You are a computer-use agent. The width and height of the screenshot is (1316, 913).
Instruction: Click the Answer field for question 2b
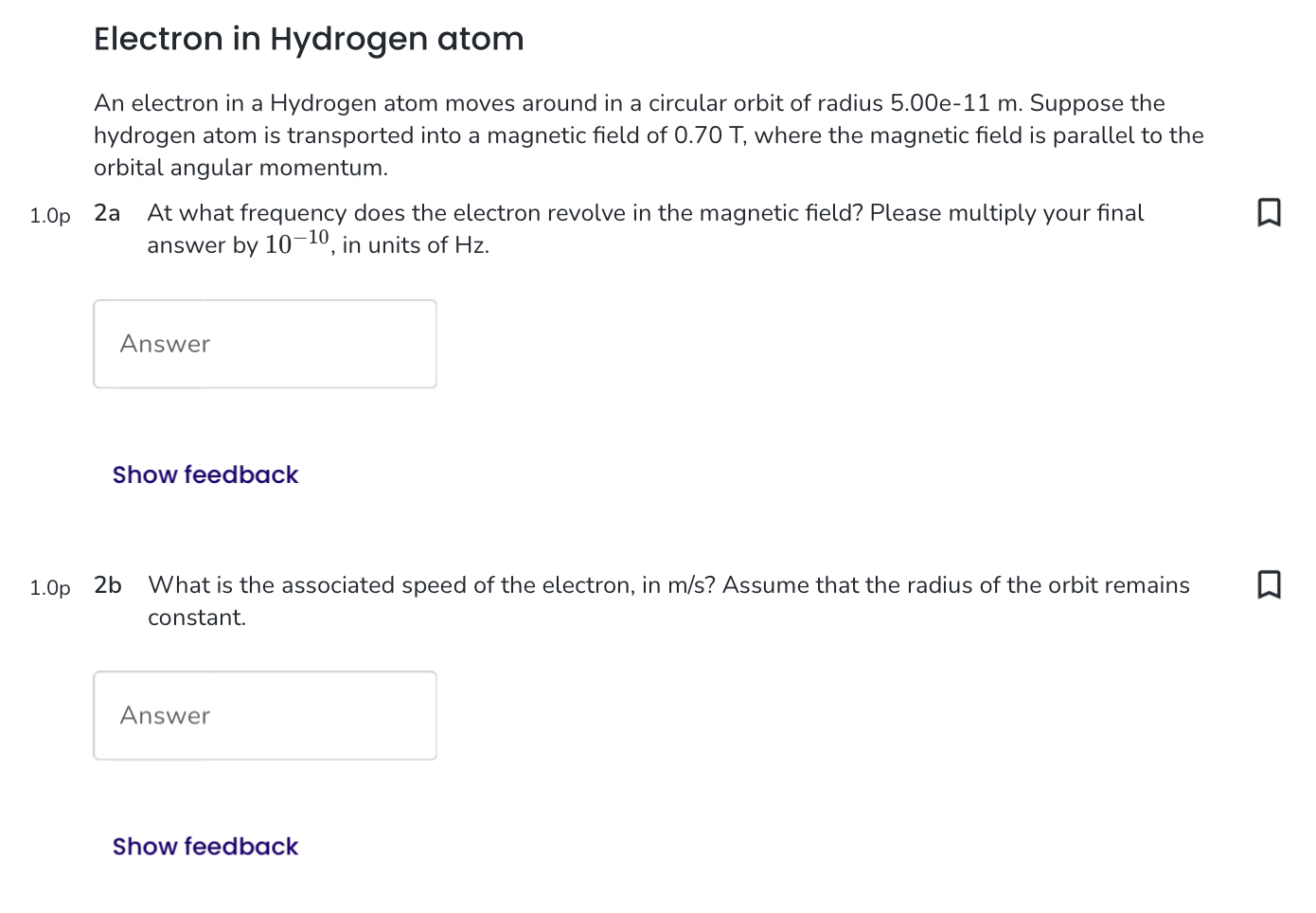[265, 715]
